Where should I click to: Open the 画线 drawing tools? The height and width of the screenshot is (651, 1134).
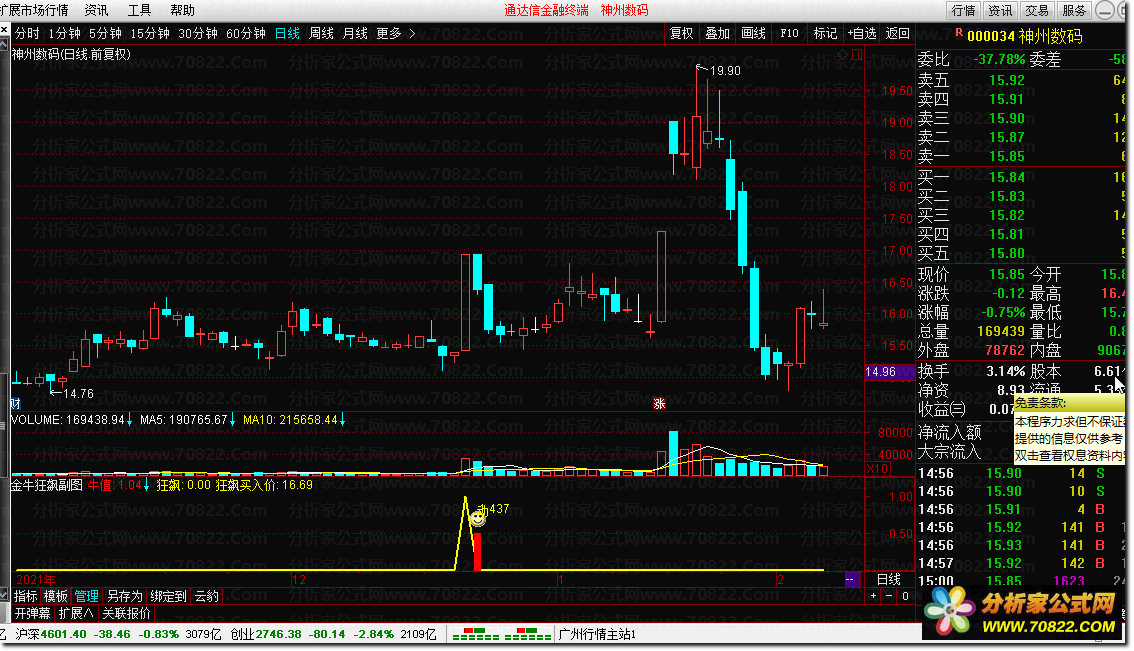(x=754, y=33)
